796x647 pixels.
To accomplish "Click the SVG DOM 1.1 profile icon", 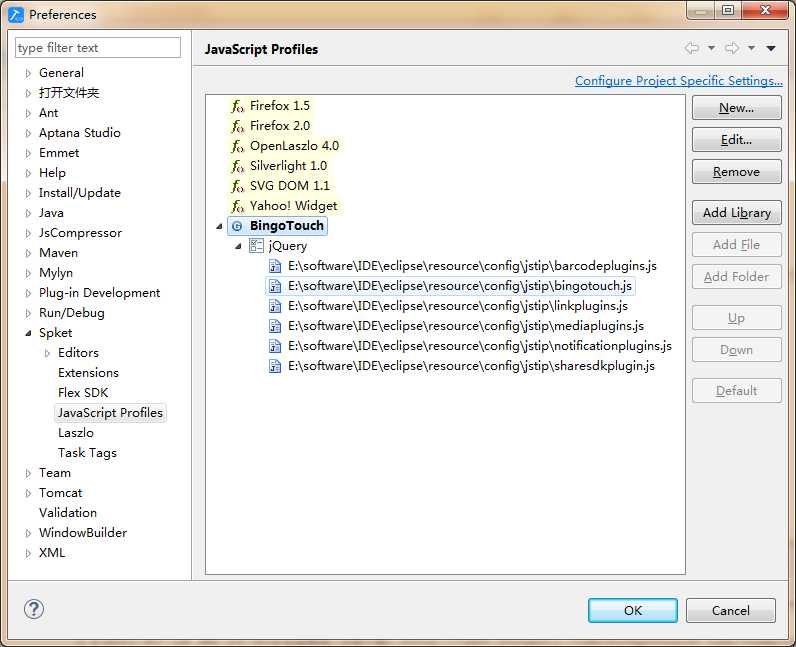I will click(x=237, y=186).
